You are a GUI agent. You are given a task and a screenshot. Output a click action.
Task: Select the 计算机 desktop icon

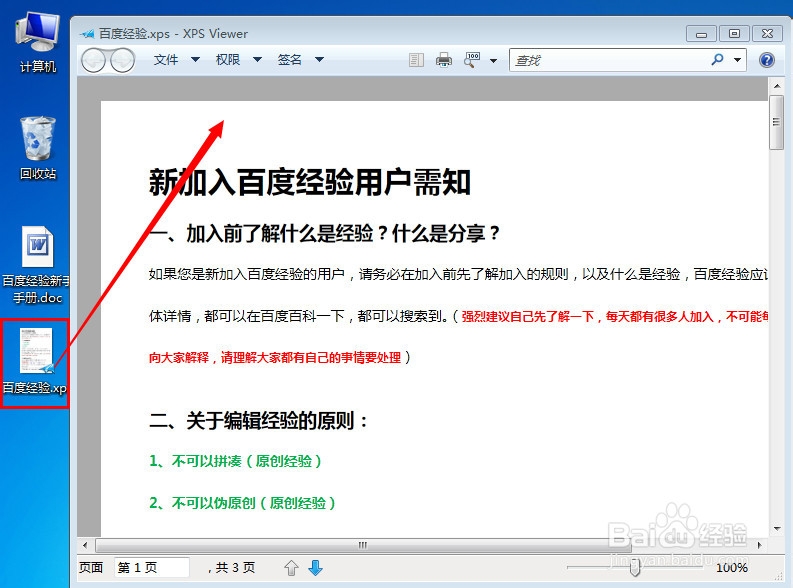(x=38, y=43)
